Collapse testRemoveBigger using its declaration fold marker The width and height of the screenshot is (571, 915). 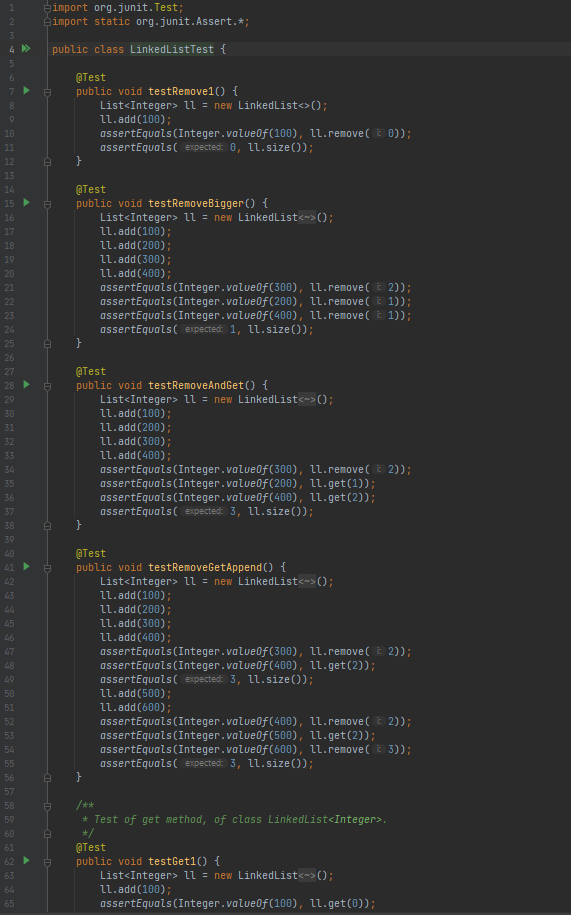pos(47,204)
